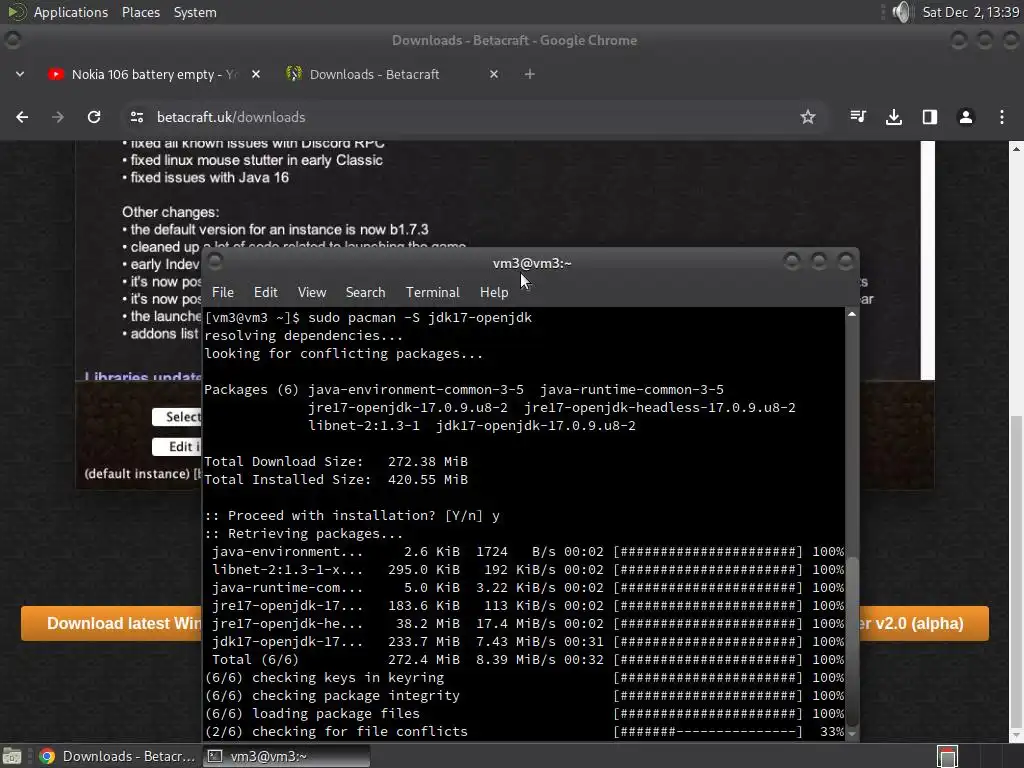The image size is (1024, 768).
Task: Click the v2.0 (alpha) orange button
Action: [923, 624]
